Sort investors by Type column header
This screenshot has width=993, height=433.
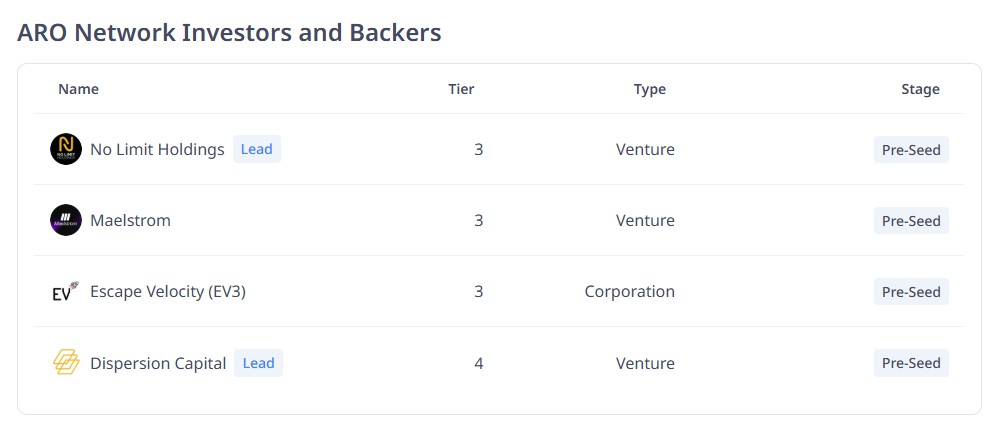click(x=650, y=89)
